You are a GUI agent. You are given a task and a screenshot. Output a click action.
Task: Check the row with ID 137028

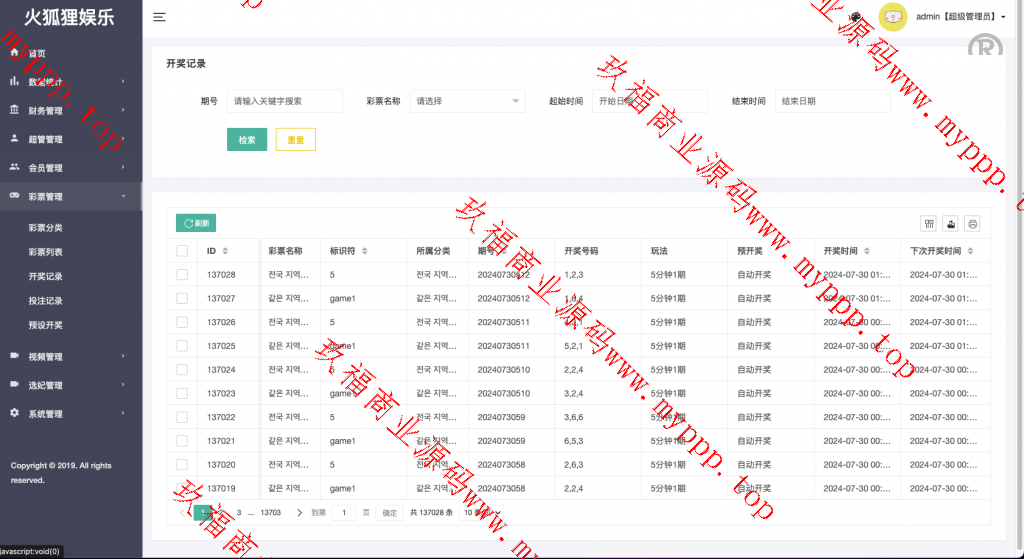pyautogui.click(x=182, y=274)
